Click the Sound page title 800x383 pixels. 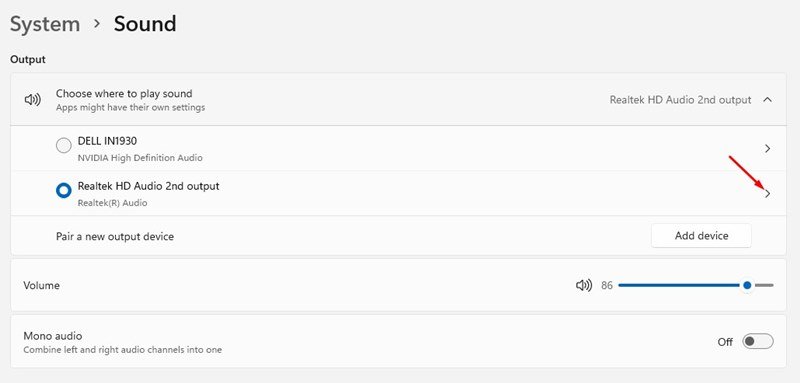pos(145,24)
